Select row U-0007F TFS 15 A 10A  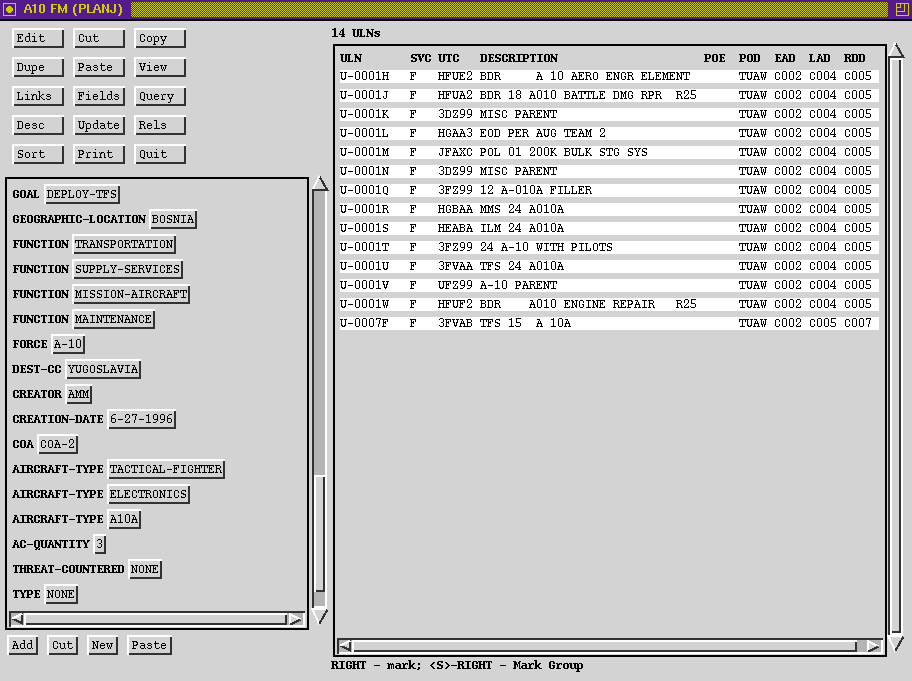[608, 323]
